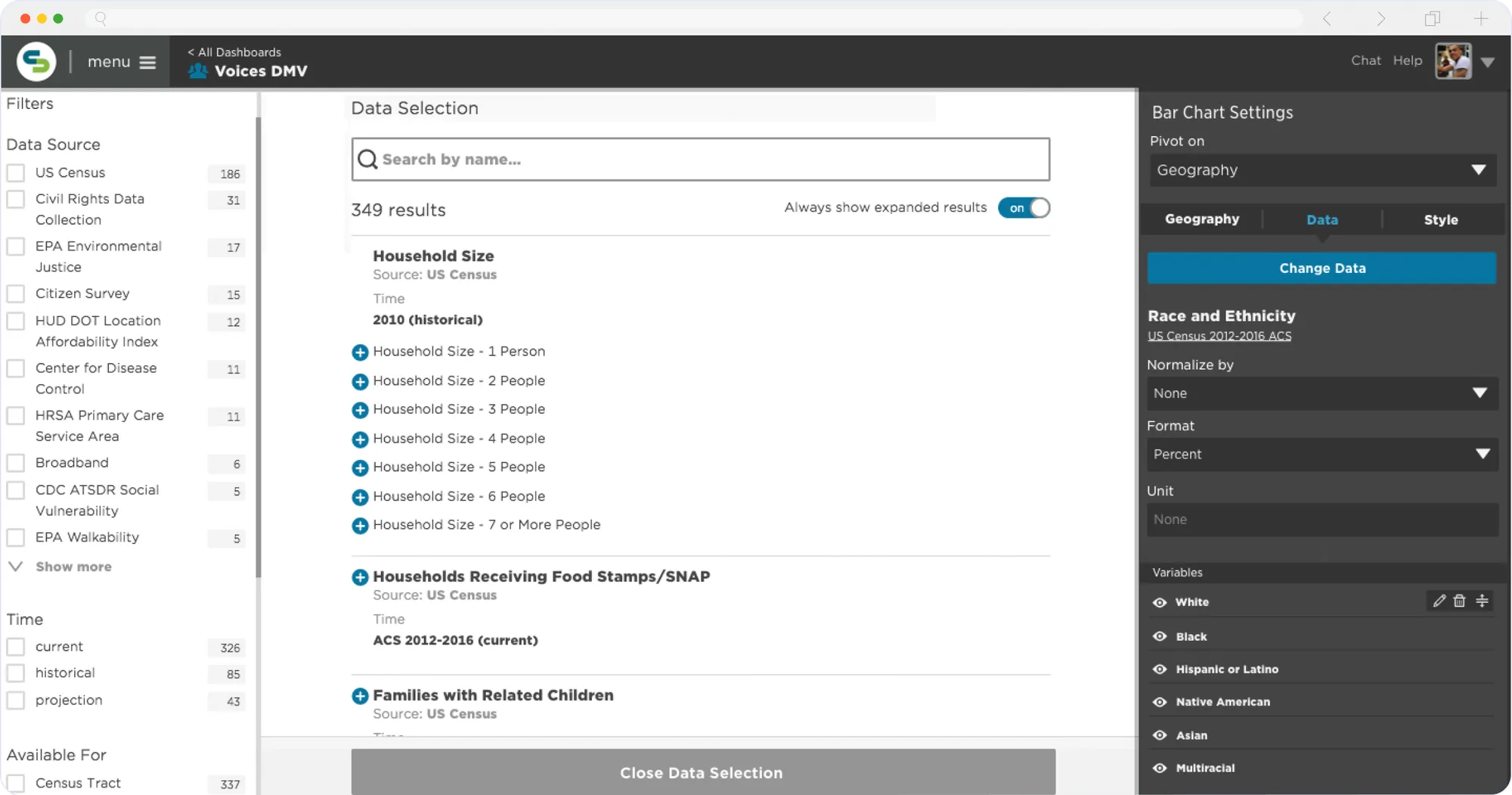Hide the White variable via eye icon
The height and width of the screenshot is (795, 1512).
pos(1160,603)
